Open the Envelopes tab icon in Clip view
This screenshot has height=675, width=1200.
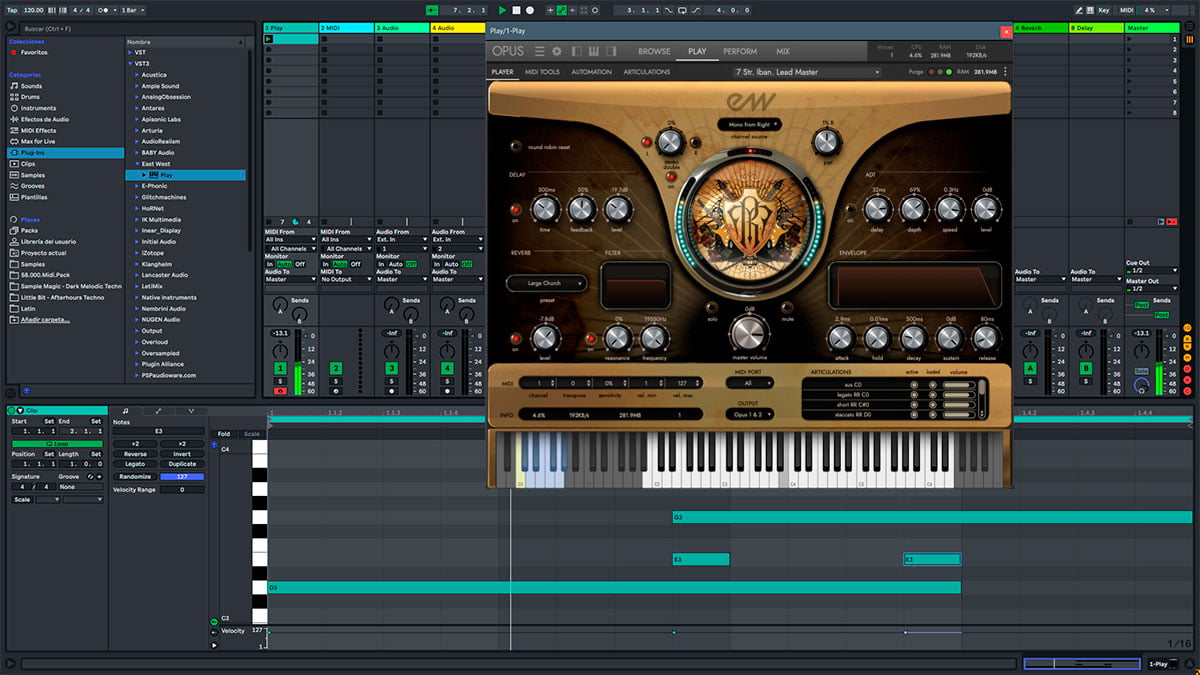pos(158,410)
